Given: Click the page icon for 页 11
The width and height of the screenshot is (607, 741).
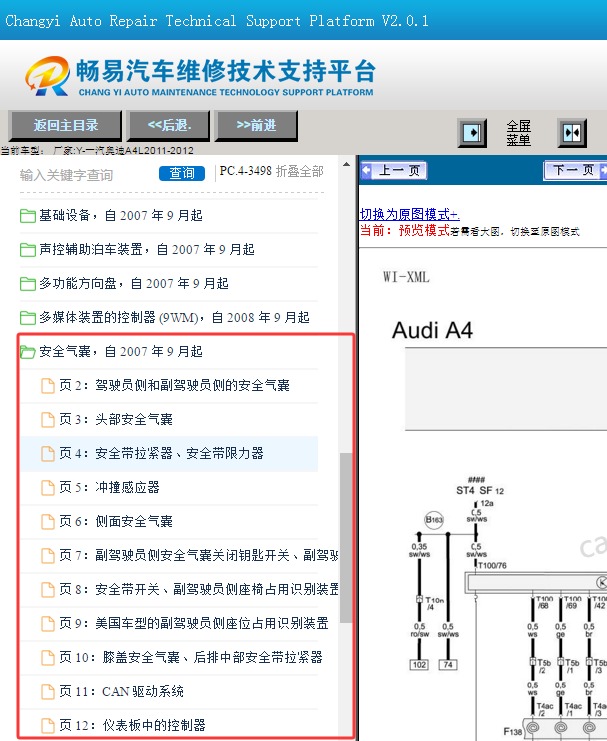Looking at the screenshot, I should (47, 692).
